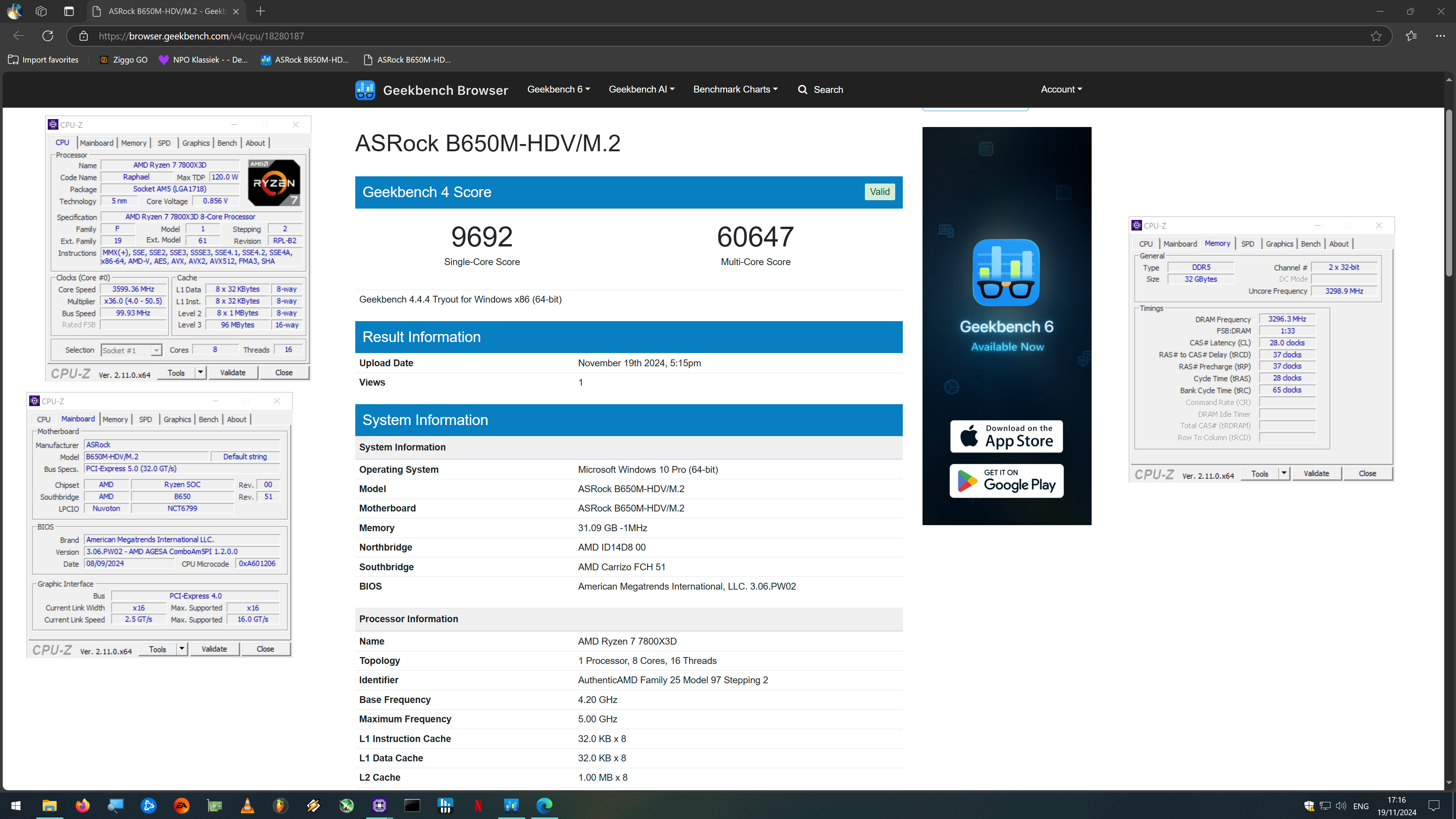Viewport: 1456px width, 819px height.
Task: Open Graphics tab in CPU-Z Memory window
Action: point(1280,243)
